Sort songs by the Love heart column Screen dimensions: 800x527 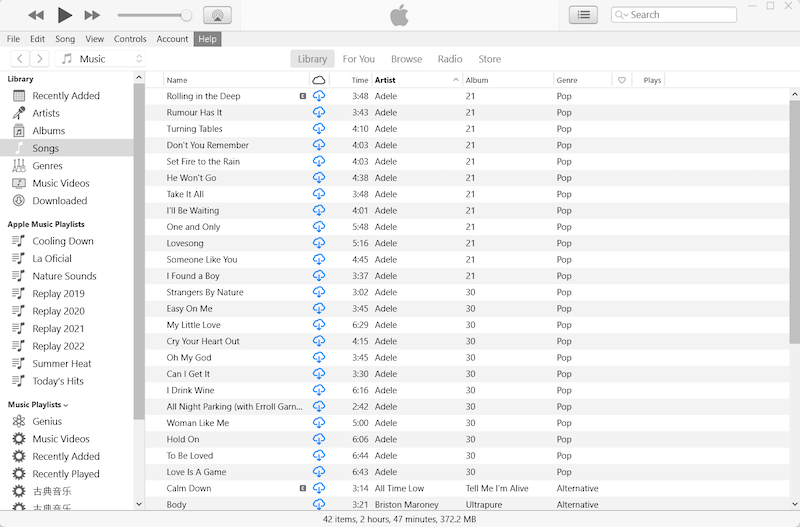(x=621, y=80)
